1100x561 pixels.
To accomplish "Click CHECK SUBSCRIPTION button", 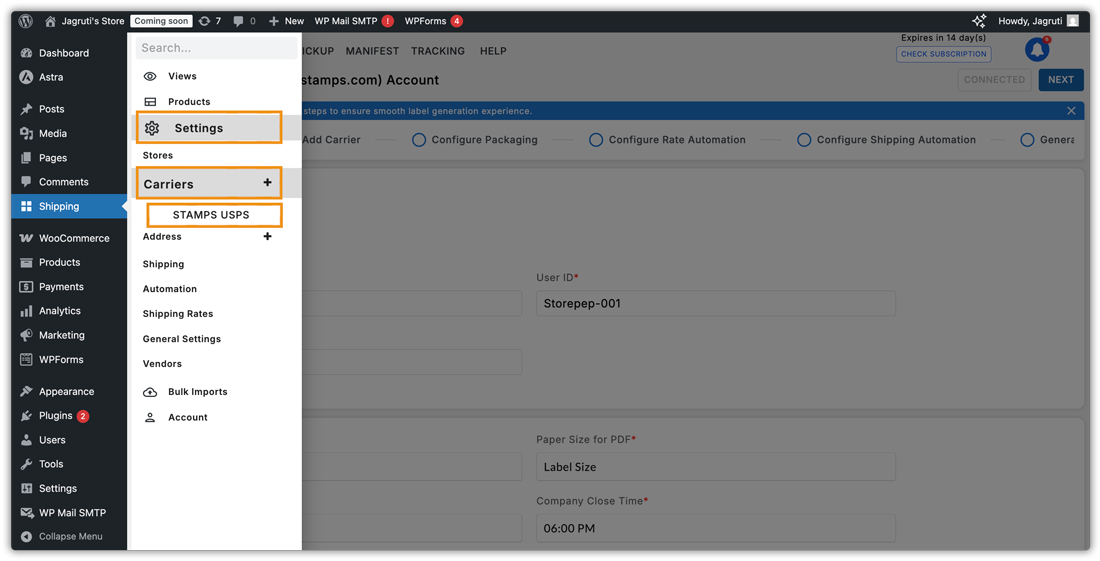I will tap(944, 54).
